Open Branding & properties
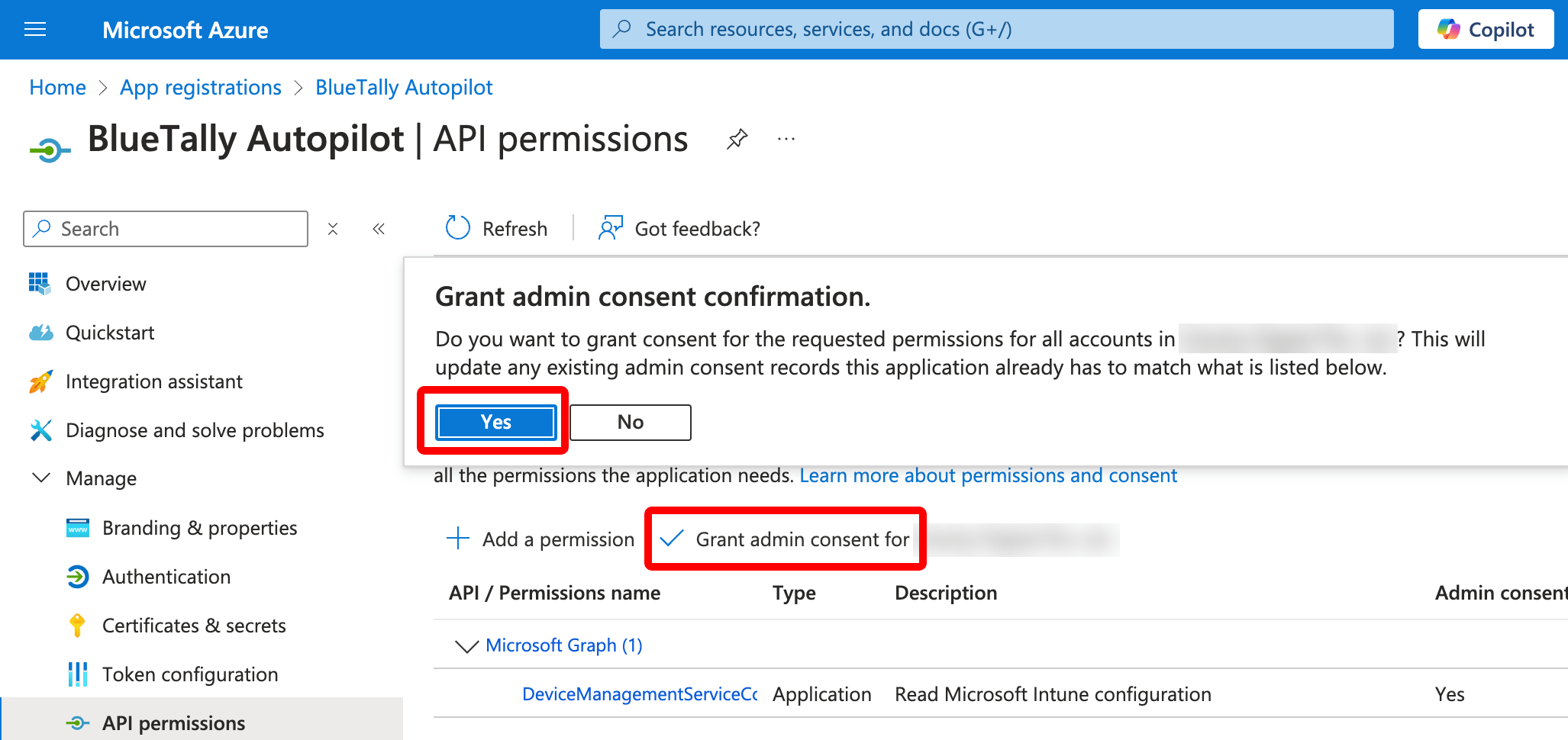 pyautogui.click(x=202, y=528)
